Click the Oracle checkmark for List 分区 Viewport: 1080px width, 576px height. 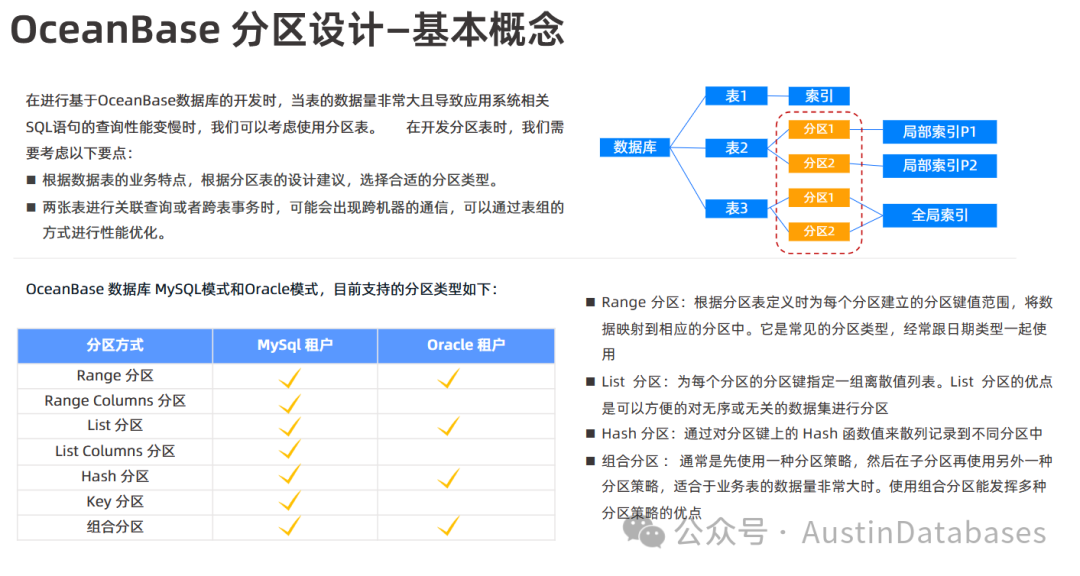tap(448, 426)
